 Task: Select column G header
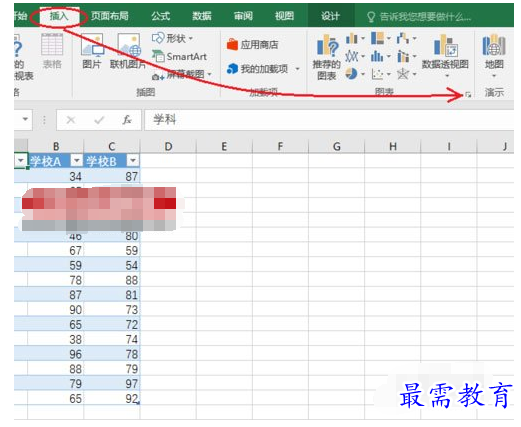pyautogui.click(x=337, y=146)
